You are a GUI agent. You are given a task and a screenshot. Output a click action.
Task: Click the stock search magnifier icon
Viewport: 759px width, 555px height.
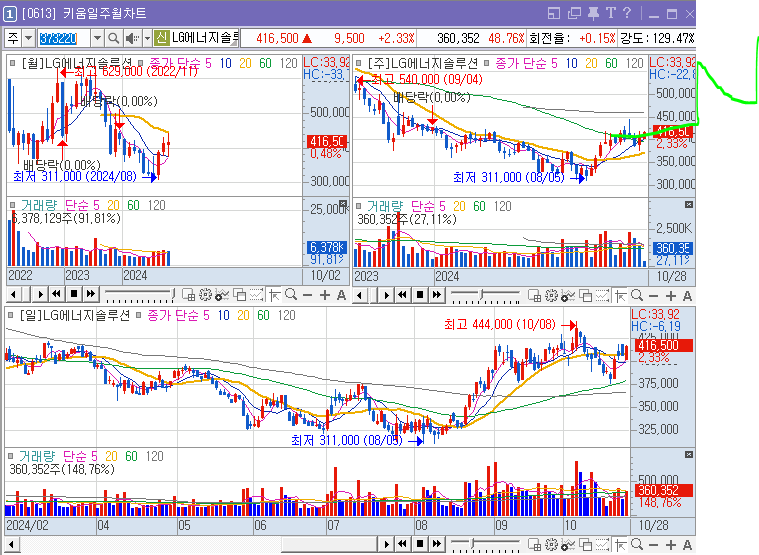(113, 38)
